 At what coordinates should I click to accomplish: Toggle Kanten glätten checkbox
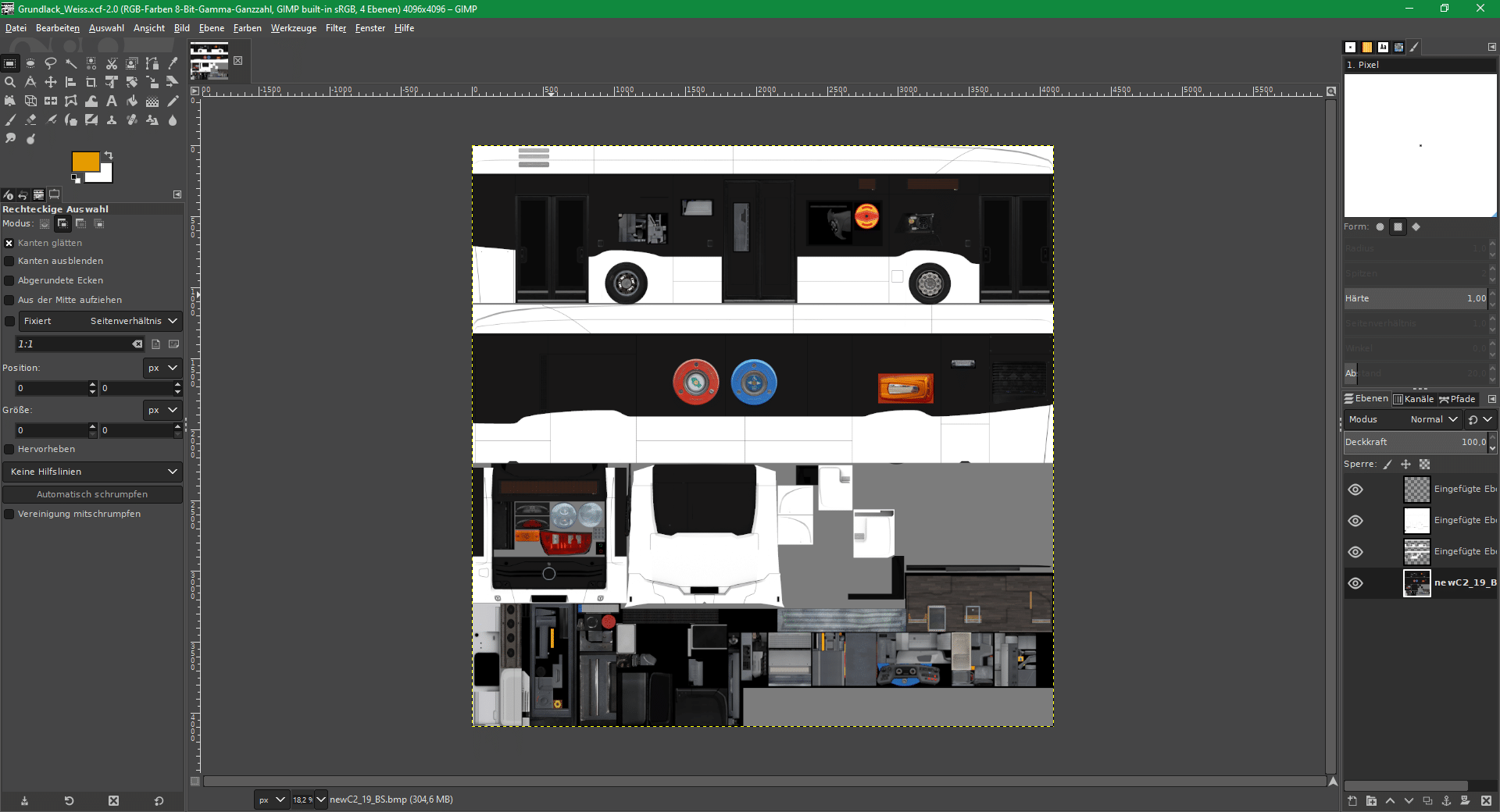9,243
